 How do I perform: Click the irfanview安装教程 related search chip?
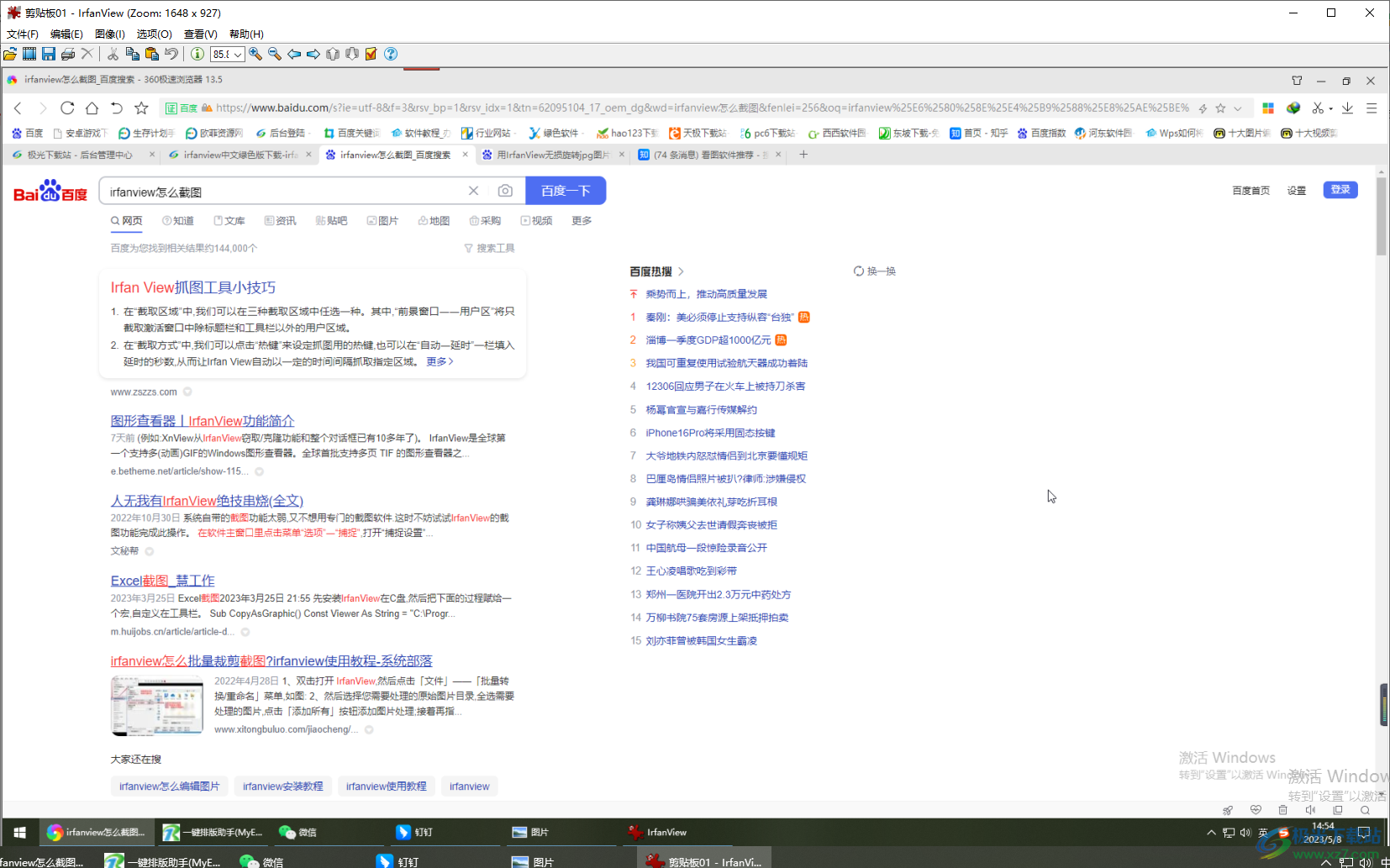[x=283, y=786]
